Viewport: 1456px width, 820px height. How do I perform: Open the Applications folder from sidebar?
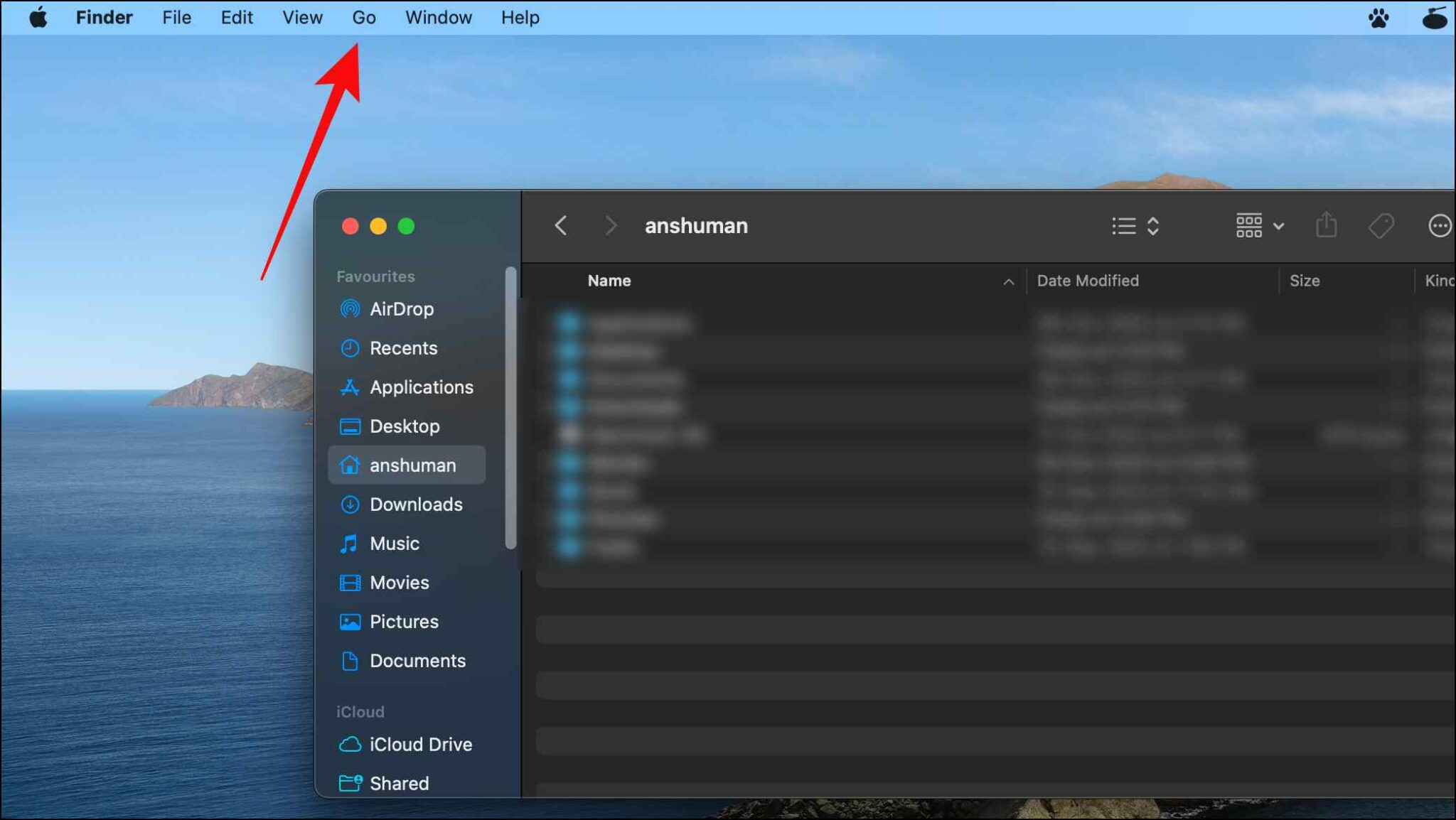click(x=422, y=387)
